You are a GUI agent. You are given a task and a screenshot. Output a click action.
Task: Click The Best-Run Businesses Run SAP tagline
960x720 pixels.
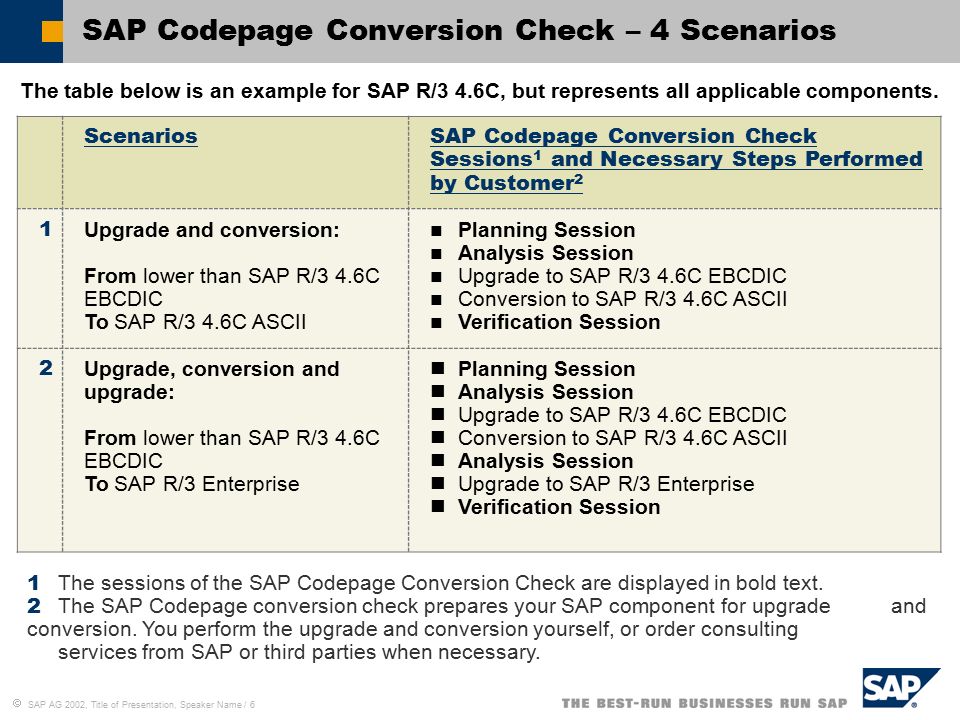(x=705, y=703)
